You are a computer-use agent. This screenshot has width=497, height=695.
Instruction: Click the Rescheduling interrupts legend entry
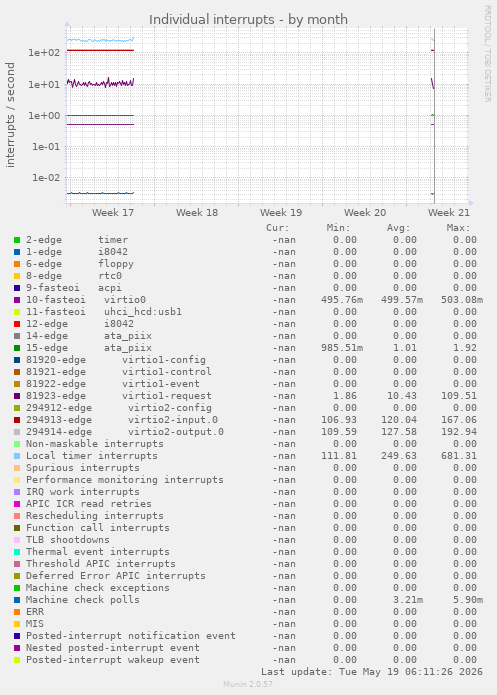coord(94,516)
